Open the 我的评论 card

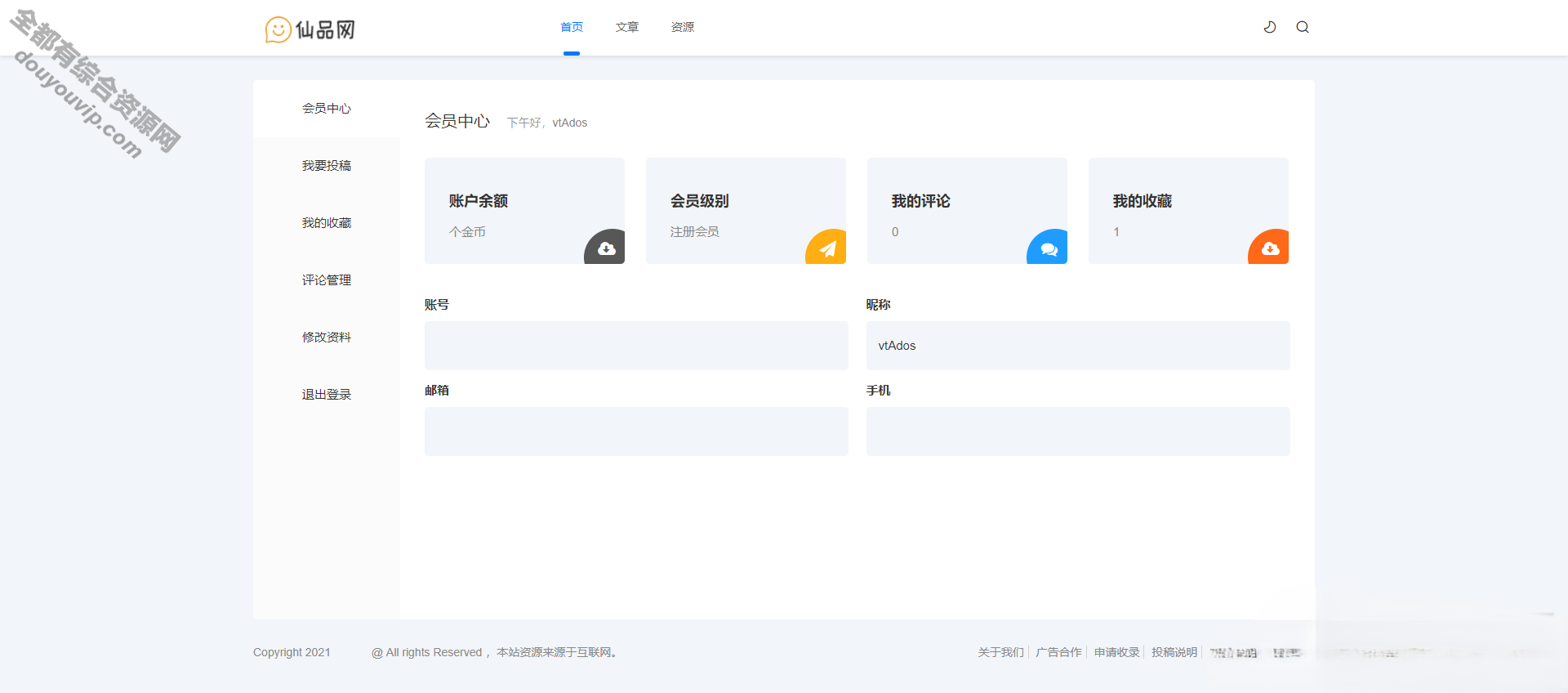pos(967,211)
